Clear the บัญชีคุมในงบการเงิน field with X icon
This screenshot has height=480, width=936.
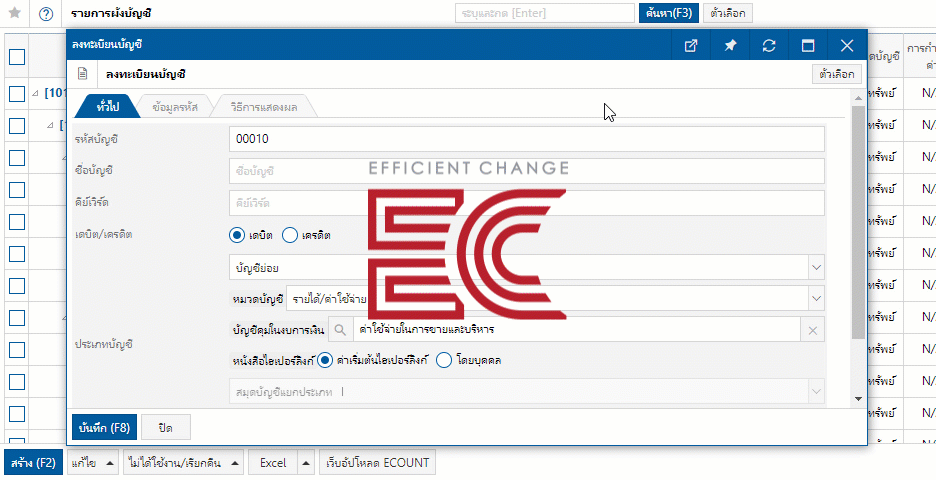pos(813,329)
